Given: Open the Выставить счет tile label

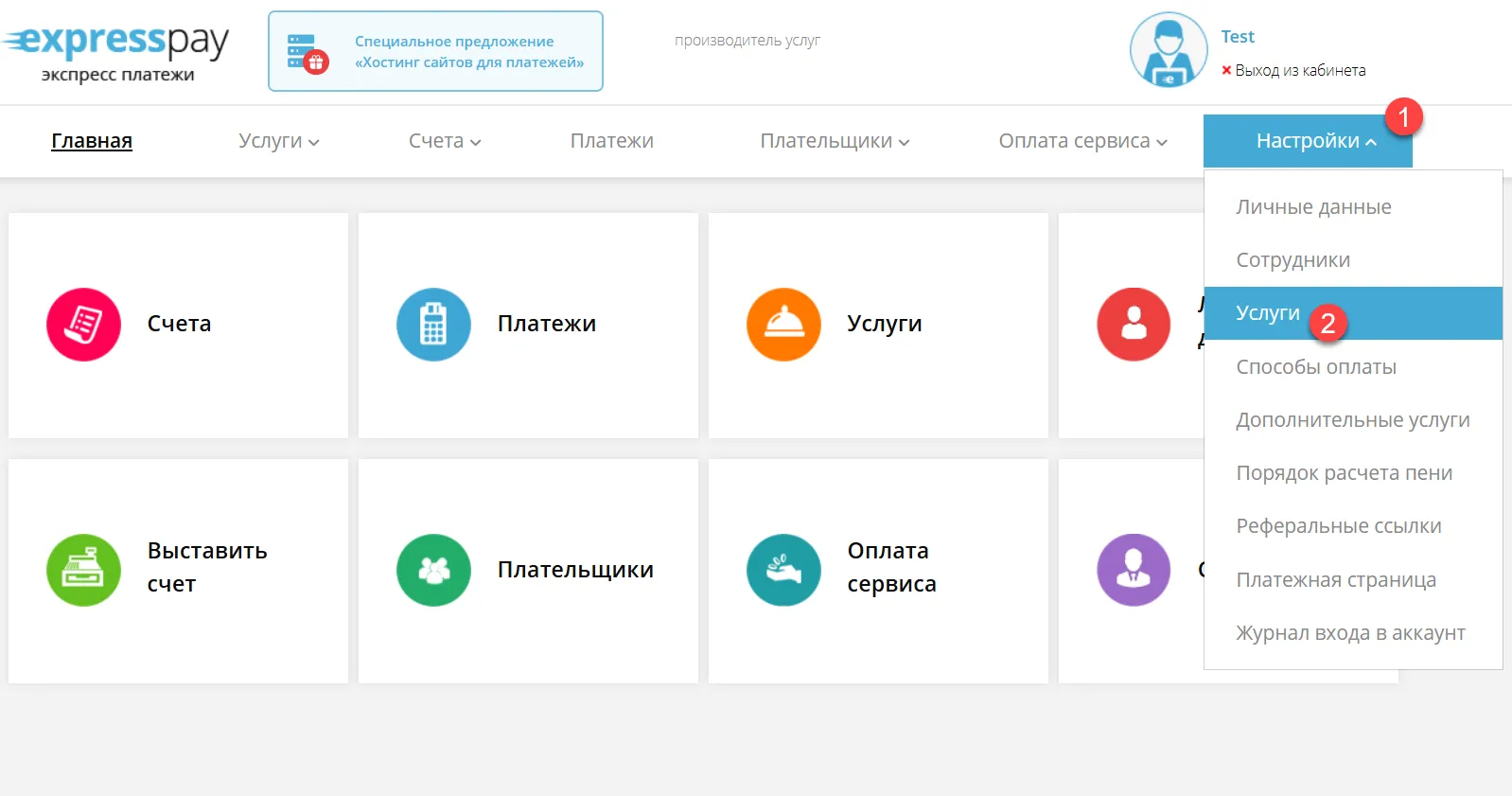Looking at the screenshot, I should (x=207, y=567).
